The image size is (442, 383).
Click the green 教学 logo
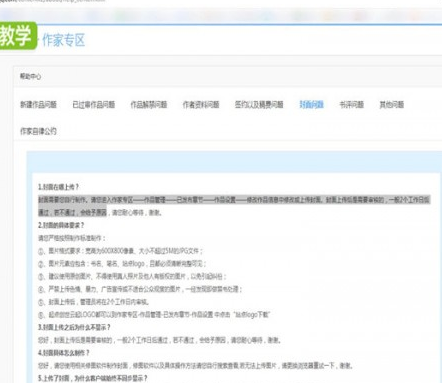point(17,35)
